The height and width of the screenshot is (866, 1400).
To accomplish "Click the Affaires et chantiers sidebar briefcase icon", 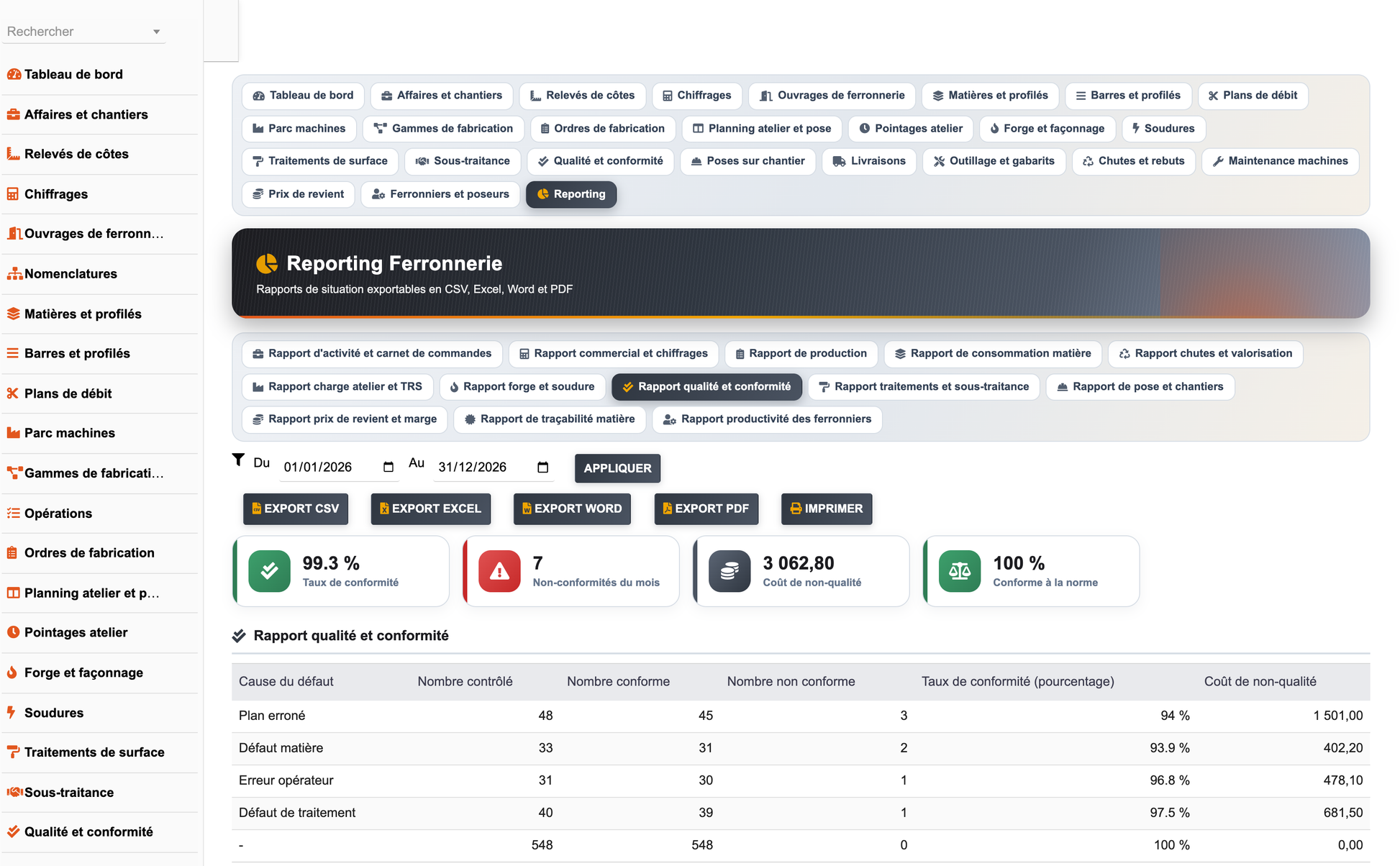I will pos(14,114).
